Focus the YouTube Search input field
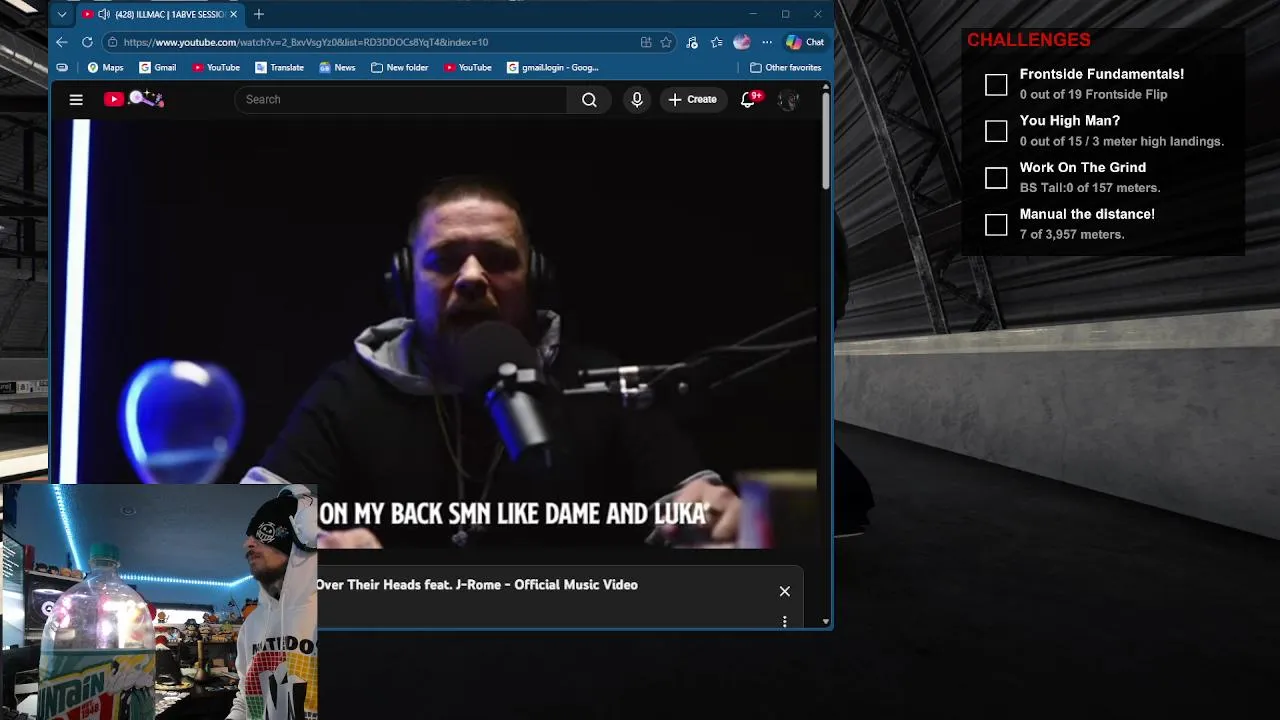Screen dimensions: 1280x720 (400, 99)
